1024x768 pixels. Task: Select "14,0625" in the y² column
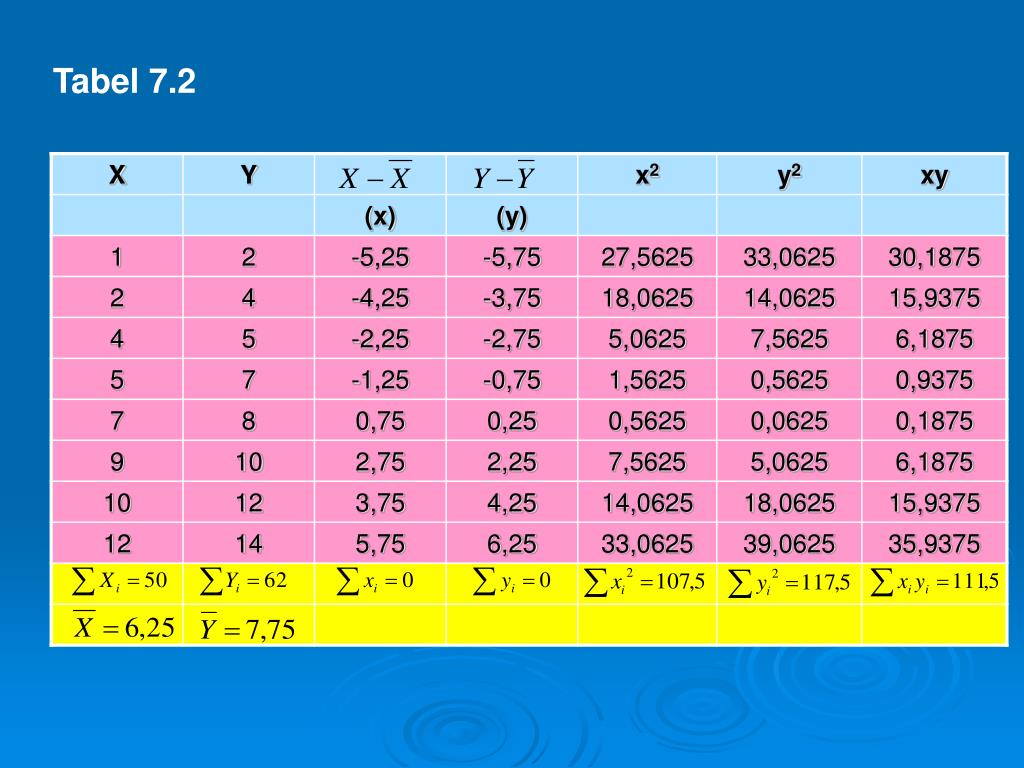point(789,298)
